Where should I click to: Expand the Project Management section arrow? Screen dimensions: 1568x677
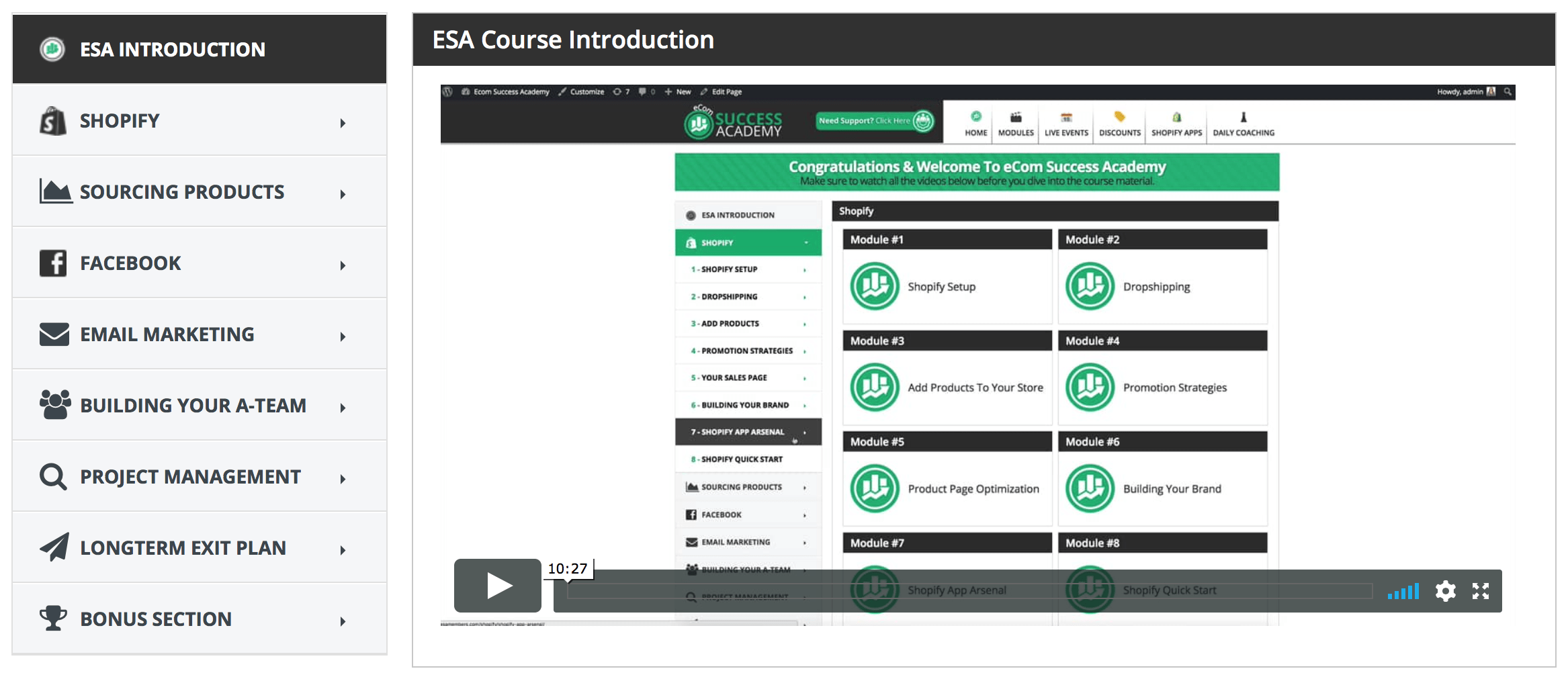coord(343,480)
